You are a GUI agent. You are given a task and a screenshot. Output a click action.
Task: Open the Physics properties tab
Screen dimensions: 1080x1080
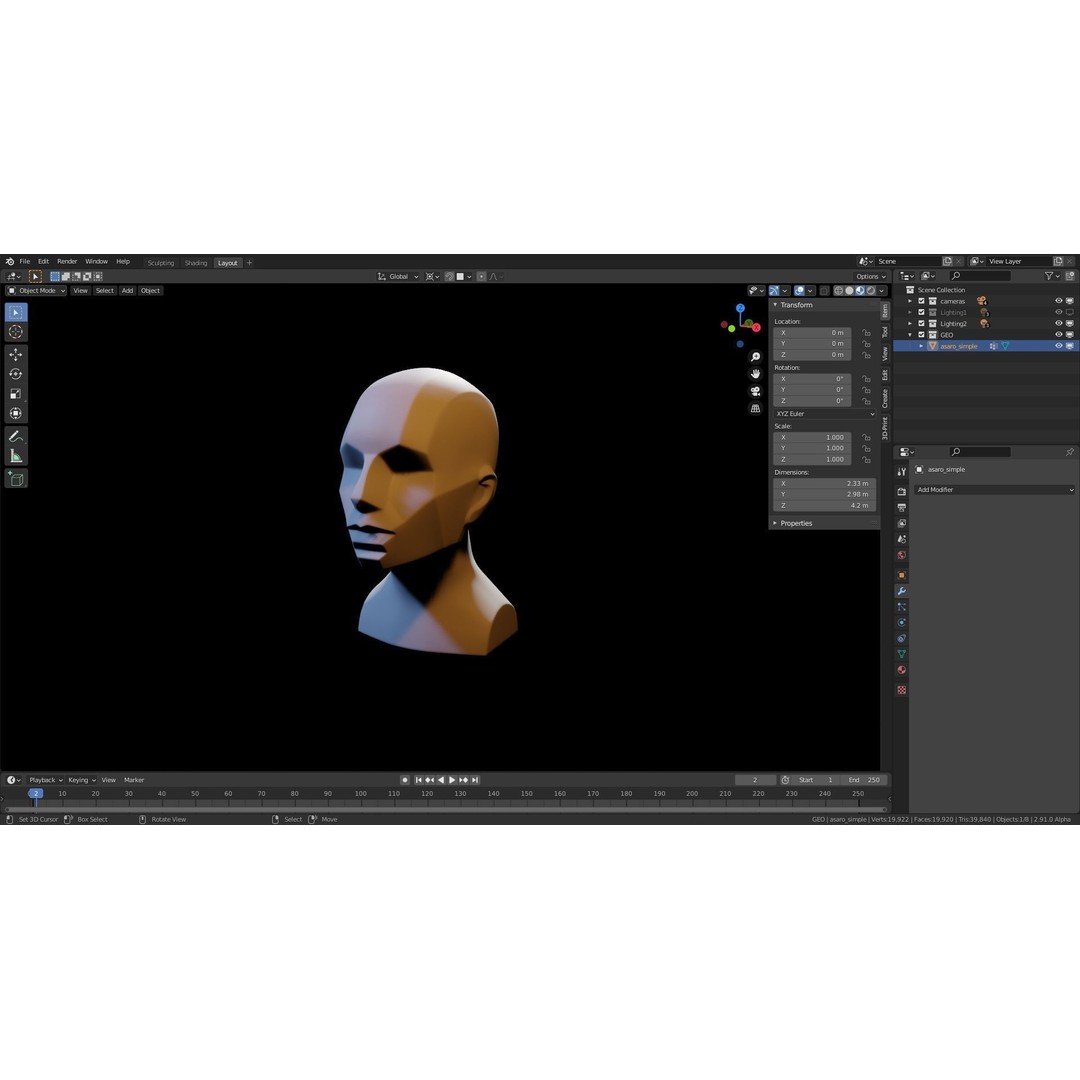902,623
